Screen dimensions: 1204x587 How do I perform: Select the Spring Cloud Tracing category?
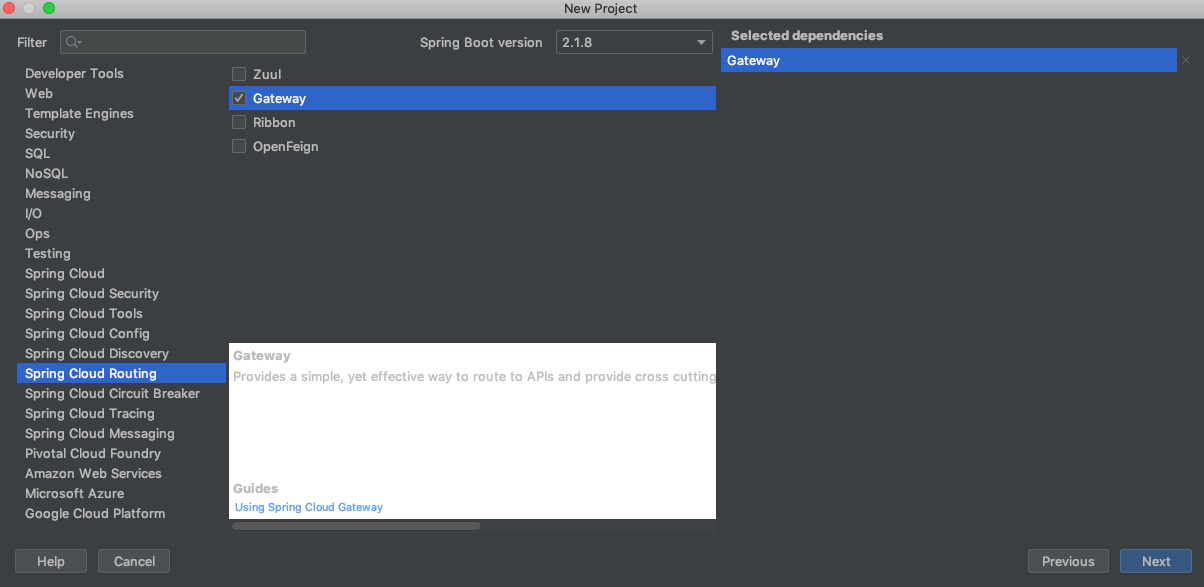coord(90,413)
